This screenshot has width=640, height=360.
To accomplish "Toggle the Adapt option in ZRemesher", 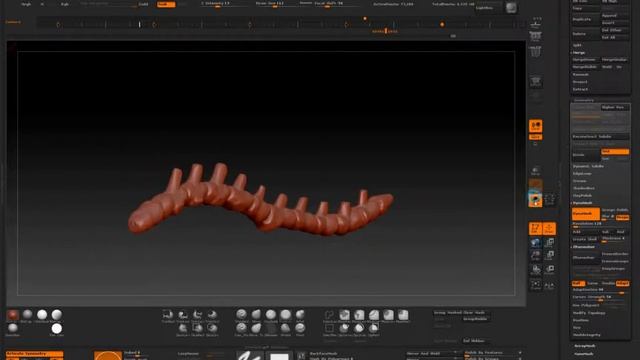I will pos(622,283).
